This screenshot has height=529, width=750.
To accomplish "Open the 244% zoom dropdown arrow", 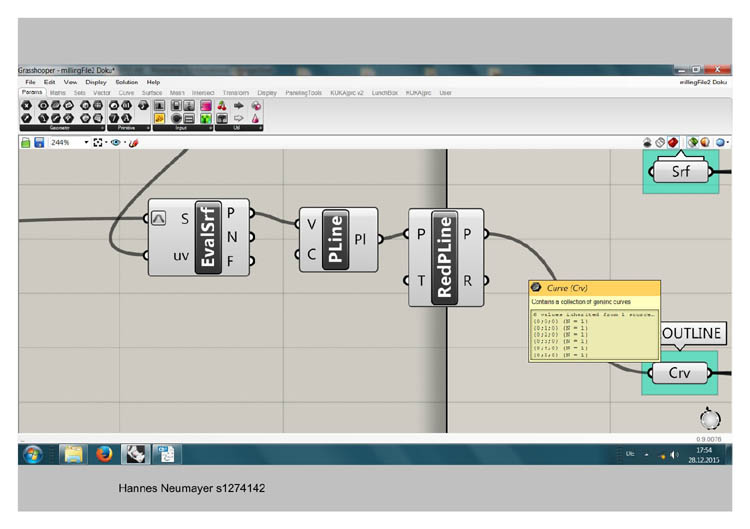I will pos(86,143).
